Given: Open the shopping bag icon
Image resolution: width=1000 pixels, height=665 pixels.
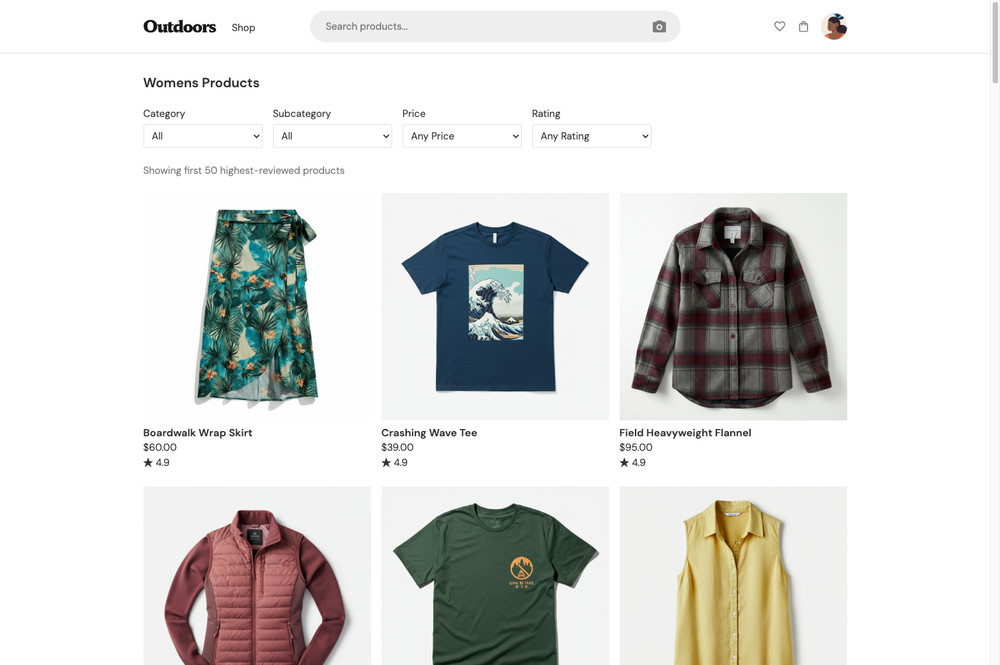Looking at the screenshot, I should point(803,27).
